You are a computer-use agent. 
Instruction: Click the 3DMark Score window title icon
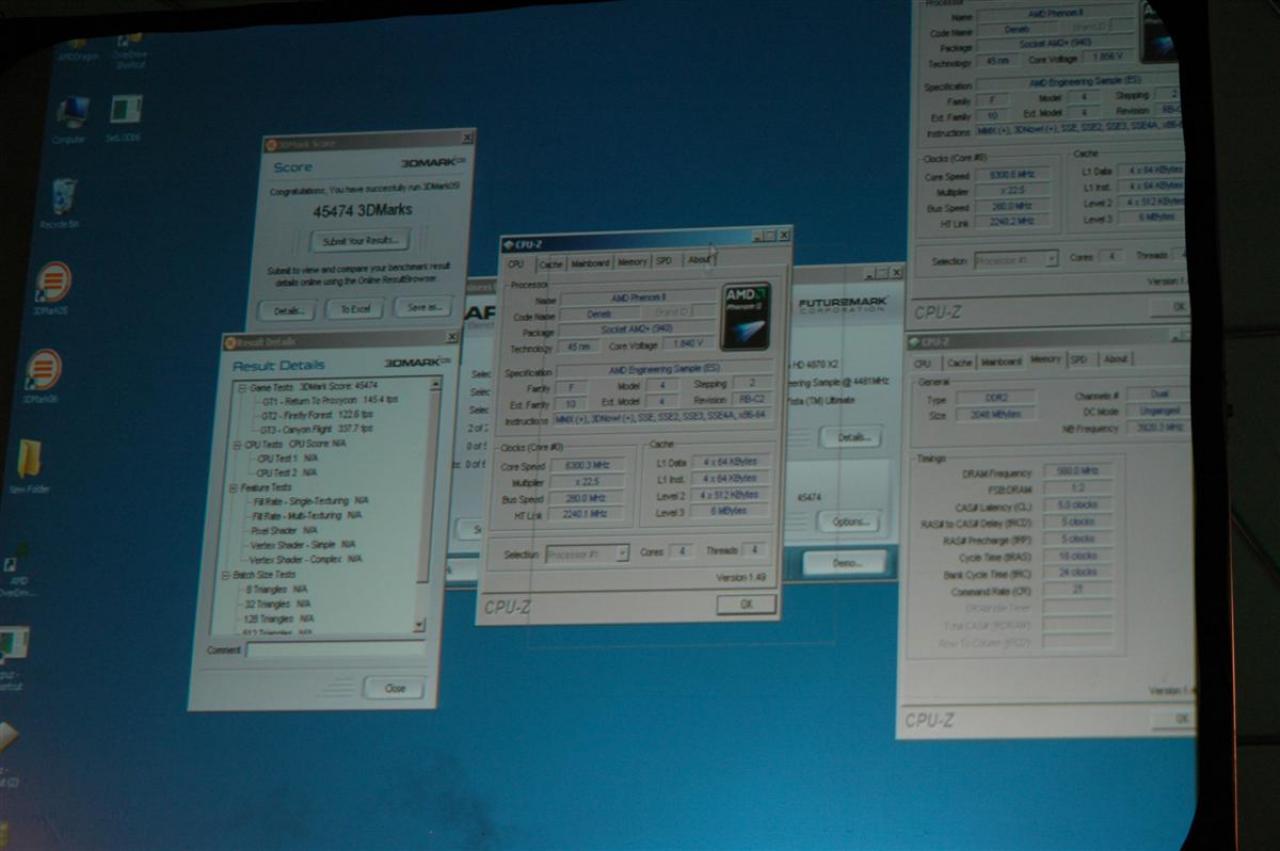point(269,144)
